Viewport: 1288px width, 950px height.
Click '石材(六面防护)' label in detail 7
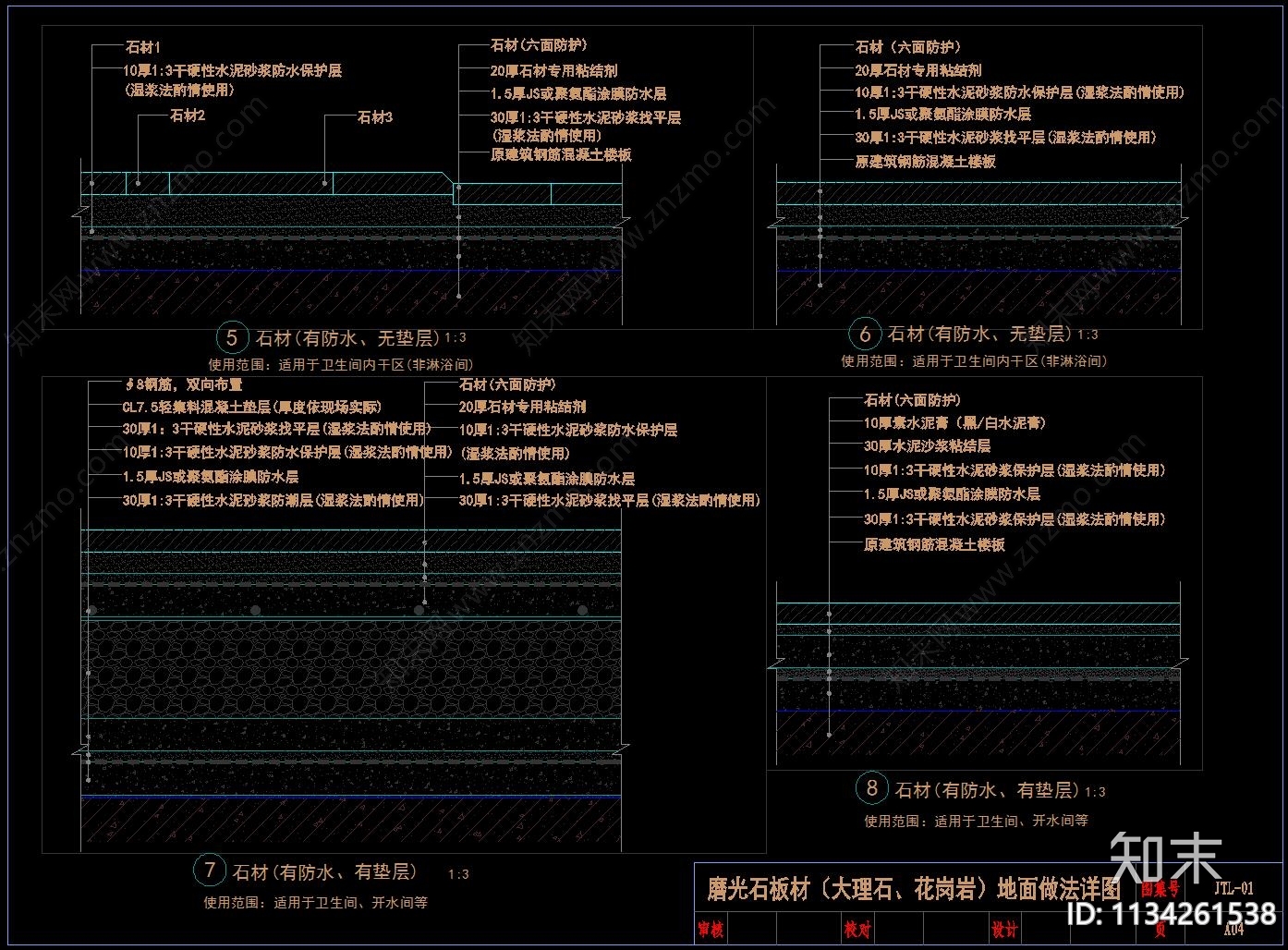[x=507, y=384]
